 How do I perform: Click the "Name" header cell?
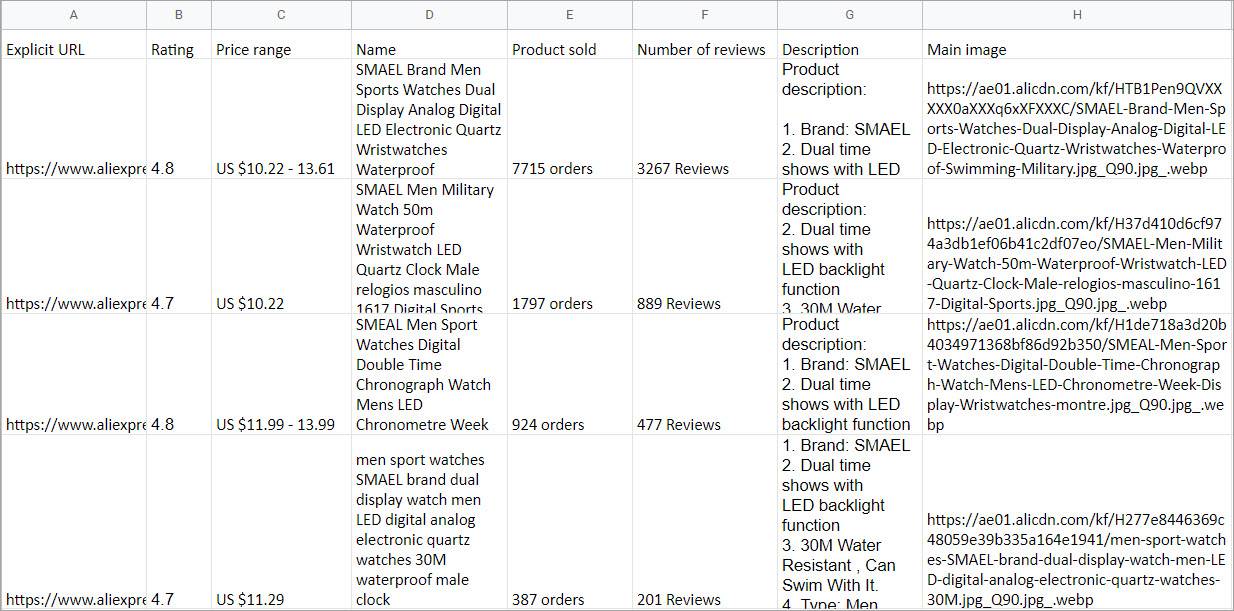point(429,45)
